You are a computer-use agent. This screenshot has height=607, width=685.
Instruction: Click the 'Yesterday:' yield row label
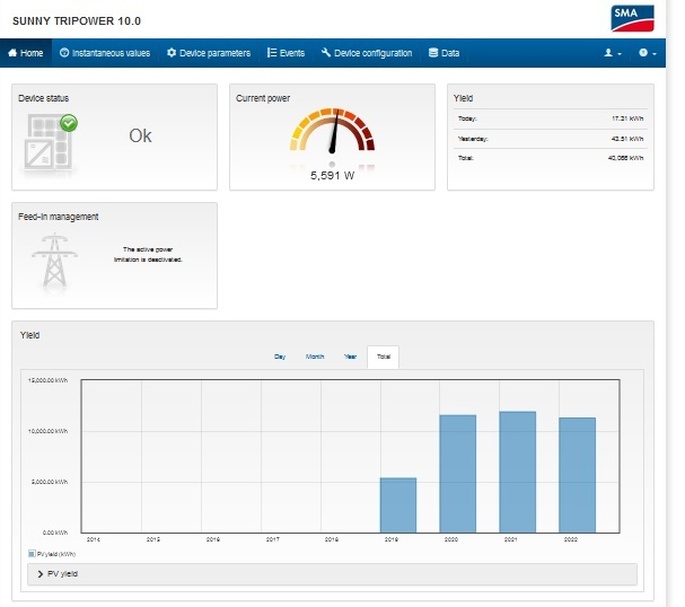pos(473,139)
